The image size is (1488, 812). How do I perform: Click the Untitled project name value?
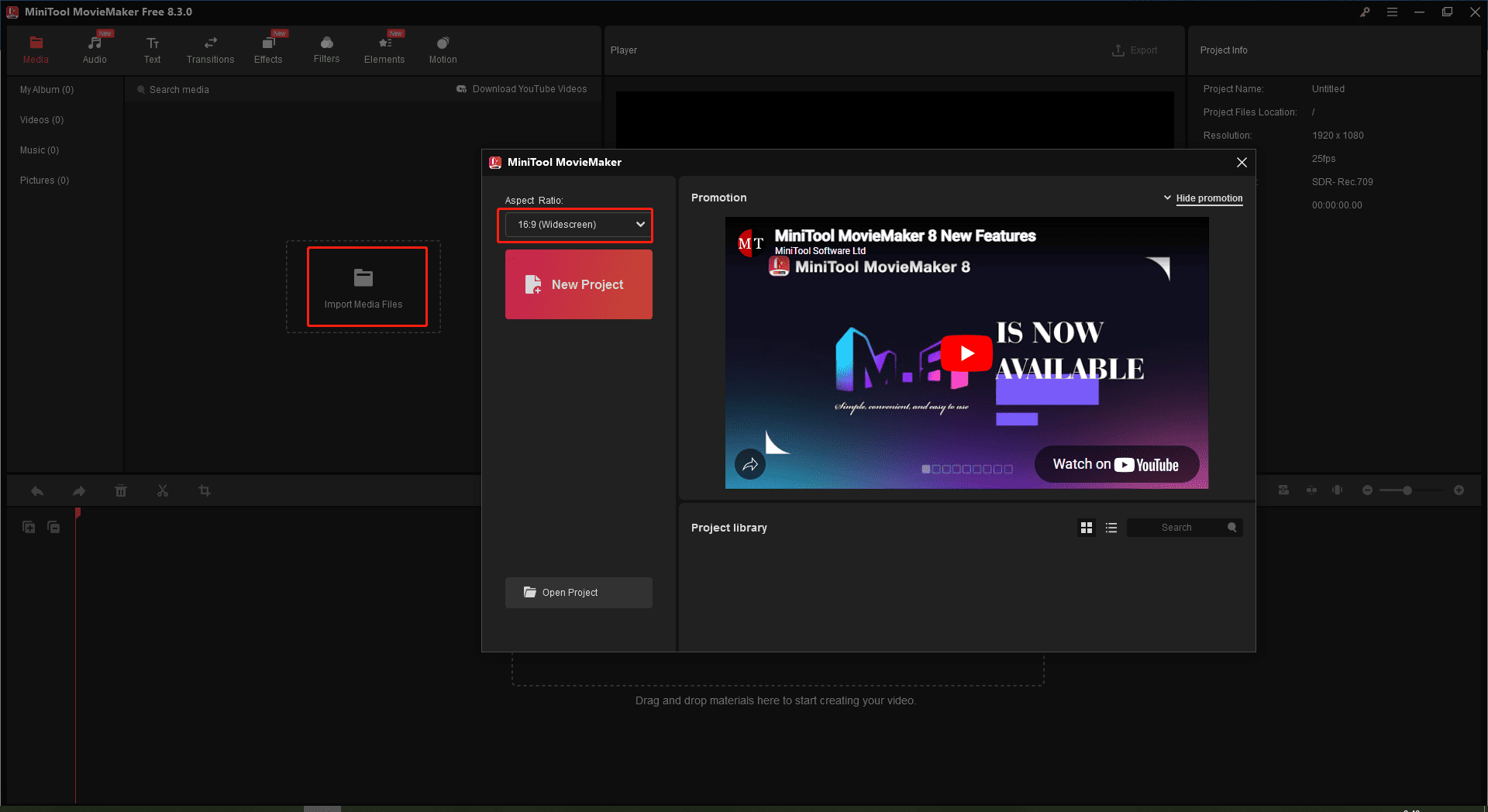click(1328, 89)
